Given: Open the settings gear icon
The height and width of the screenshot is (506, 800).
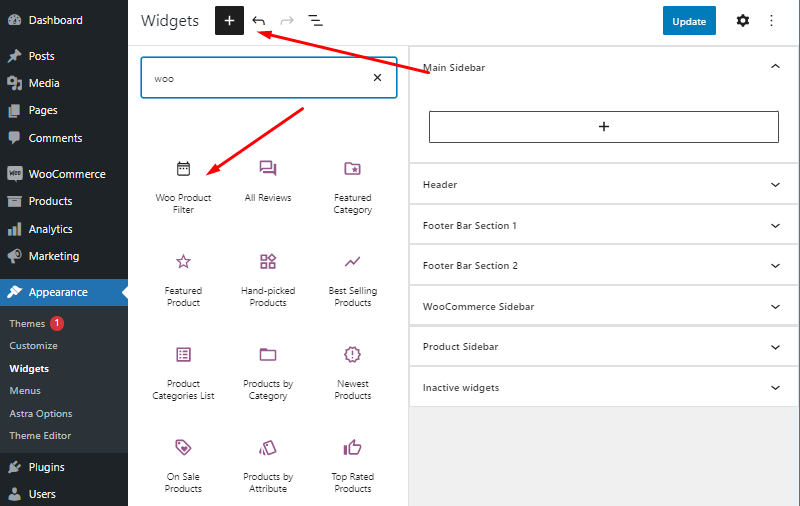Looking at the screenshot, I should [x=743, y=20].
